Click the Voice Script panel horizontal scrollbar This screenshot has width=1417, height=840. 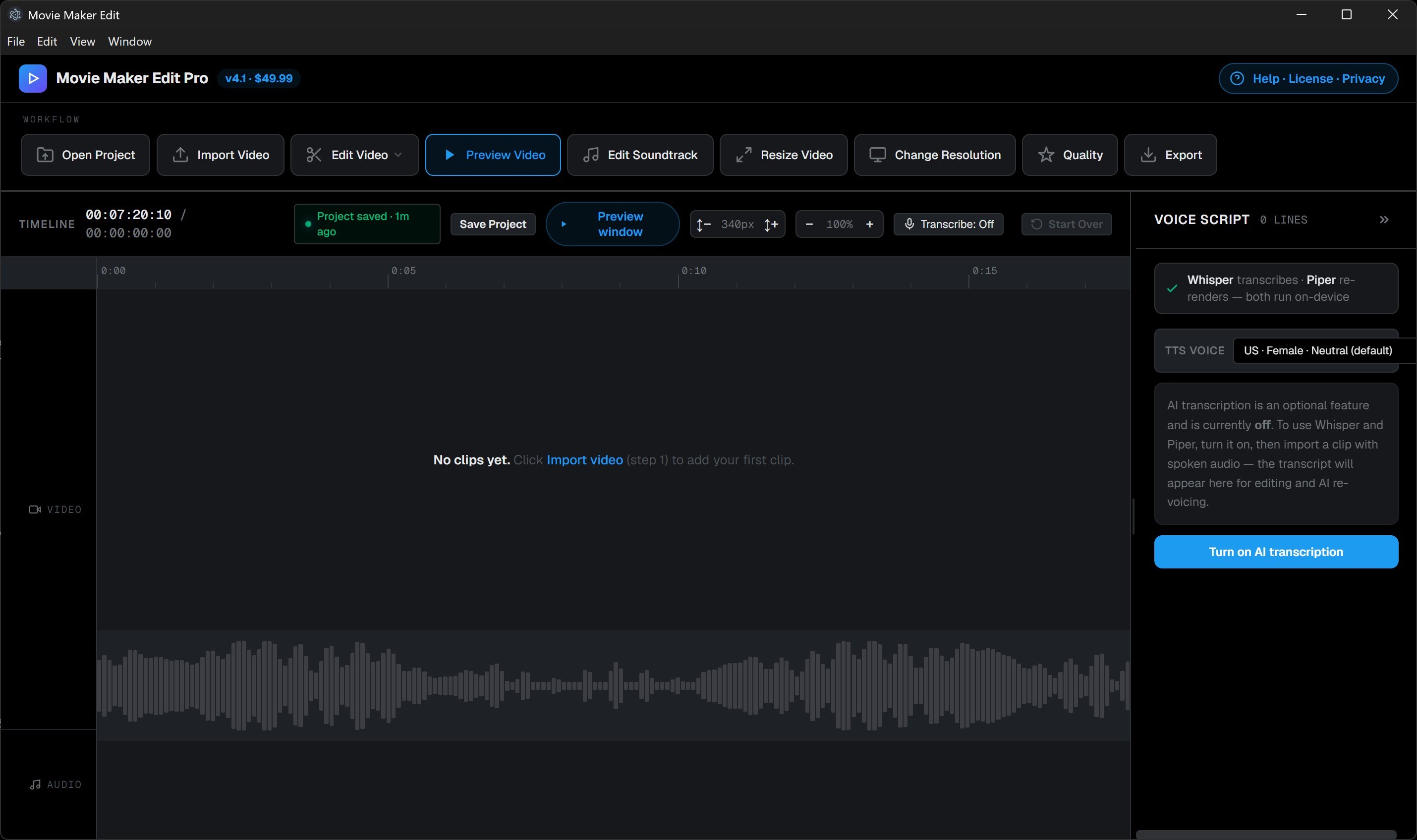1265,835
